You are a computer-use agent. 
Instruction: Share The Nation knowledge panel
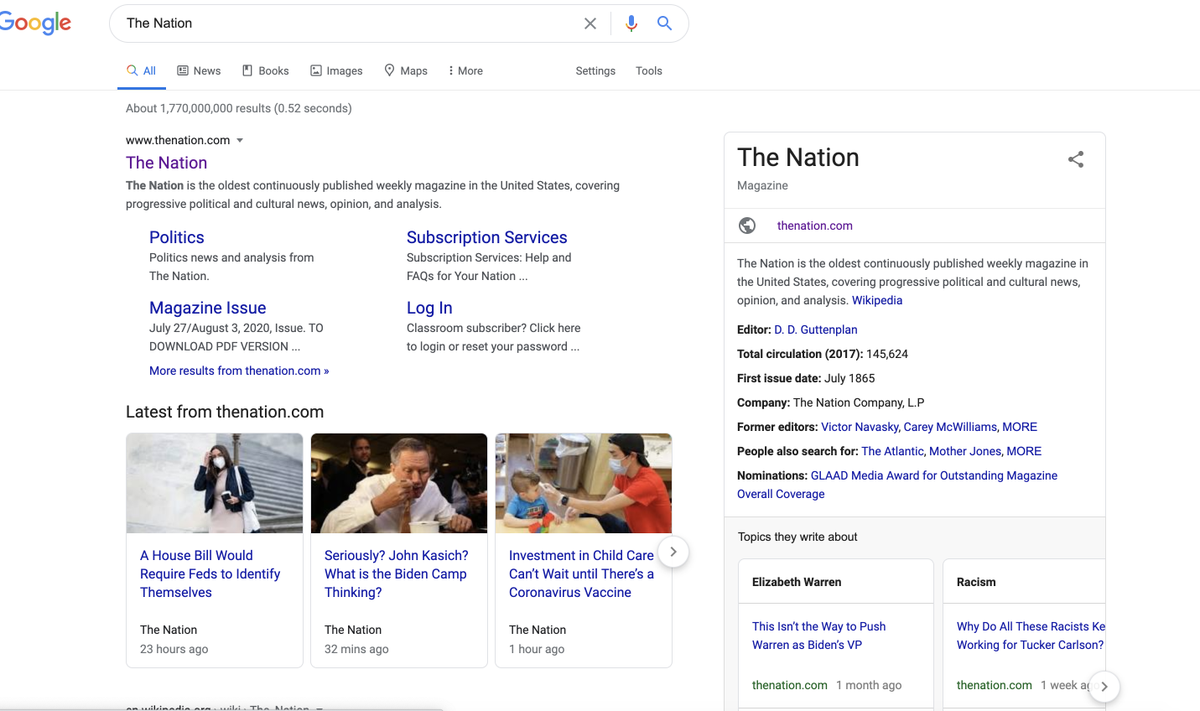[1076, 159]
